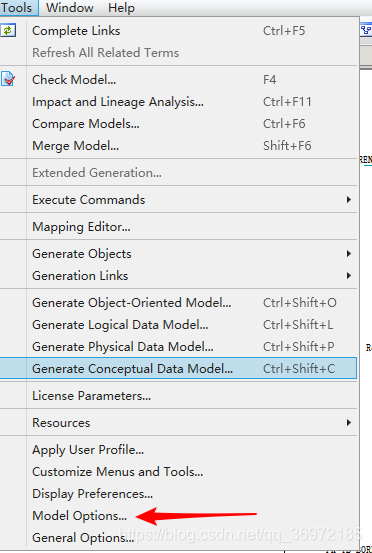Expand the Generation Links submenu arrow

coord(348,275)
